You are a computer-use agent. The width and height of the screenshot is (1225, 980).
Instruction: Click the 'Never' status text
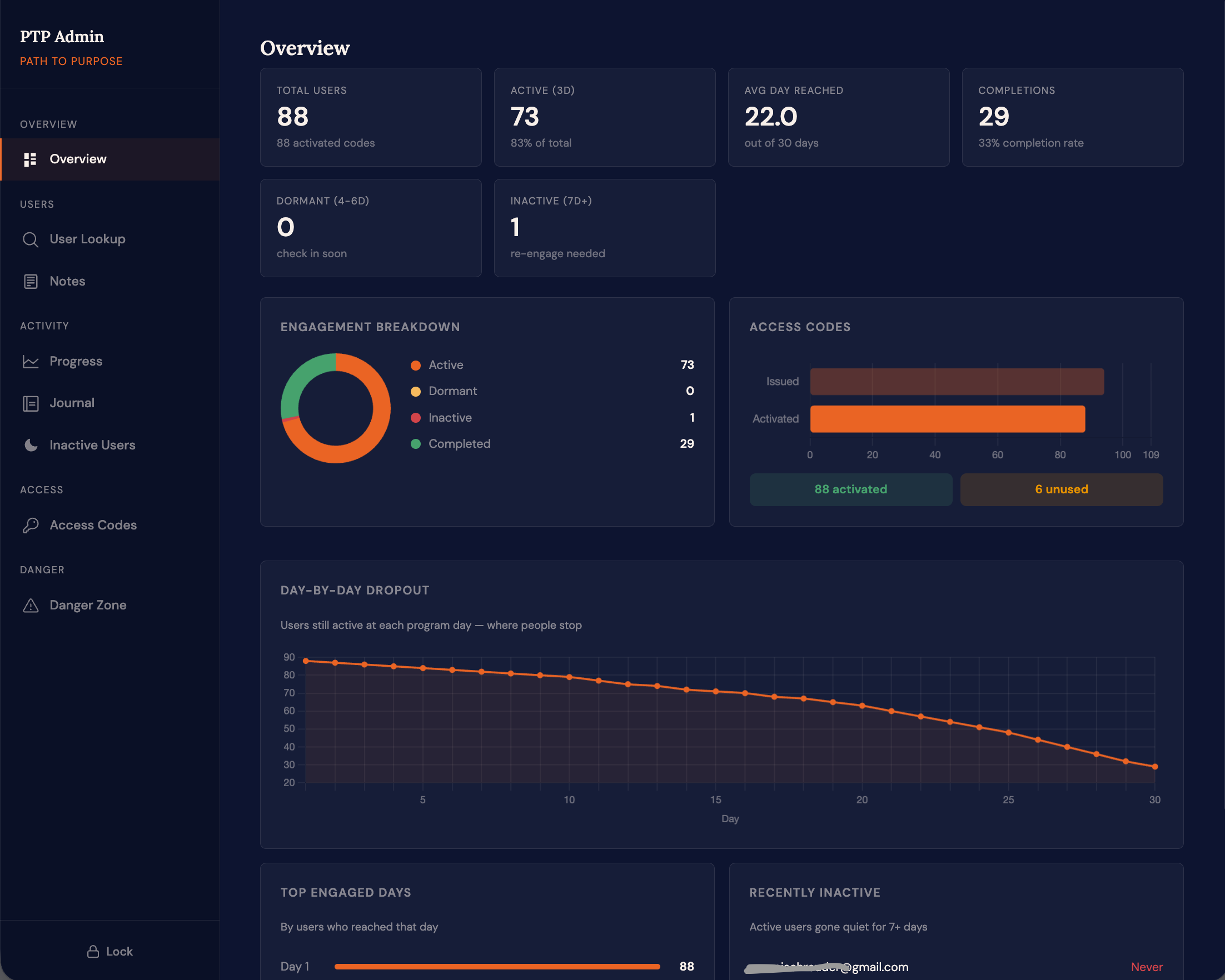1147,967
